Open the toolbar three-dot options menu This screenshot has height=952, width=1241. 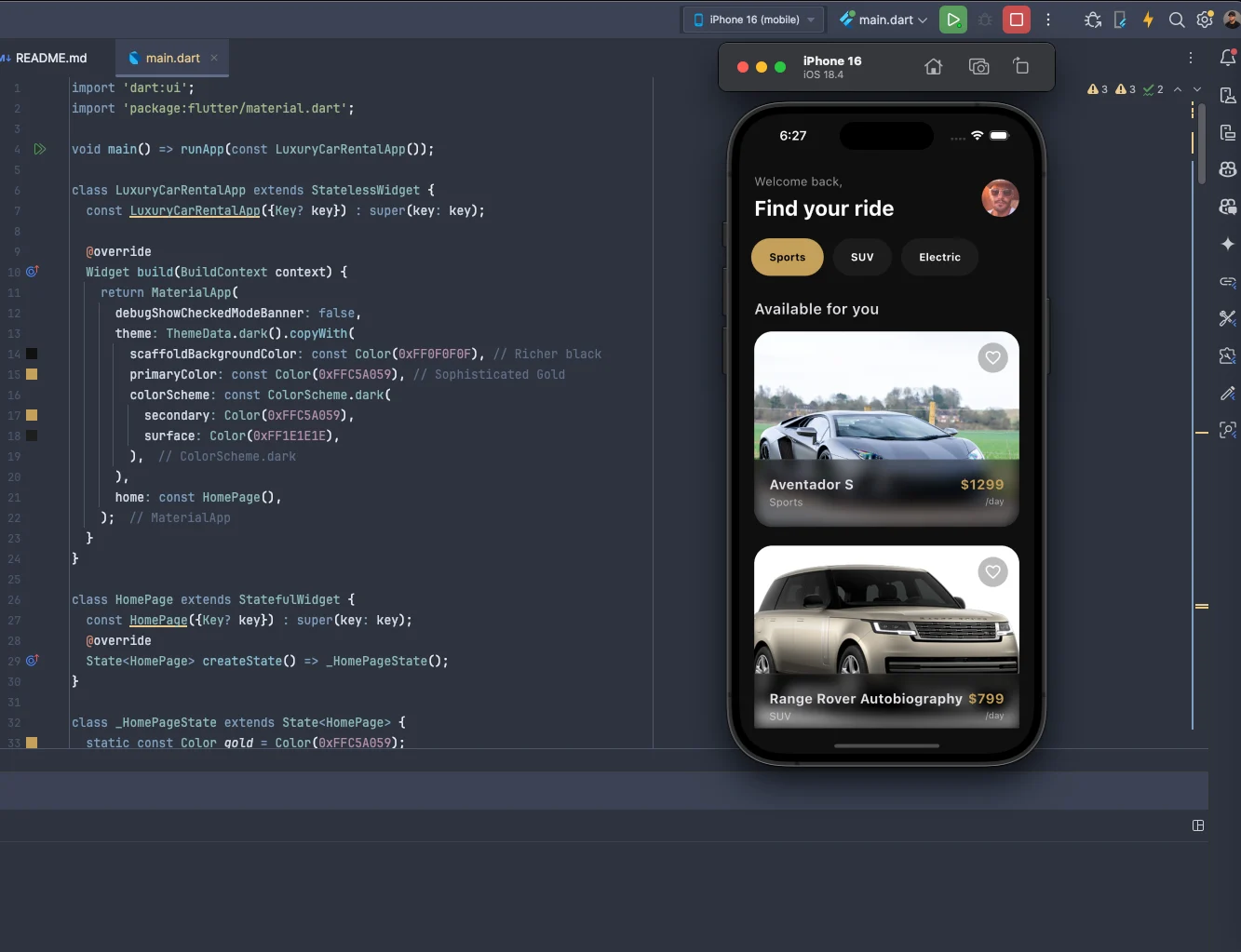click(1048, 19)
